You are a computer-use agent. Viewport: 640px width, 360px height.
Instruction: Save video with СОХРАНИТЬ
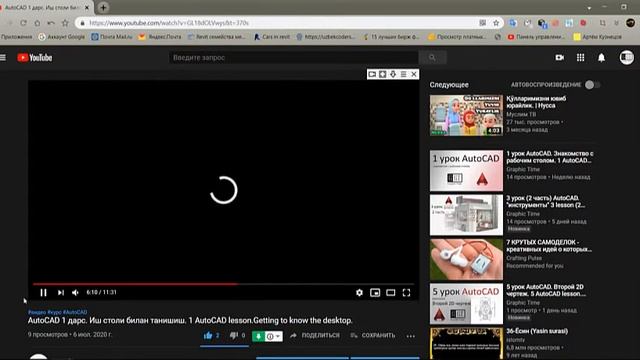tap(373, 336)
